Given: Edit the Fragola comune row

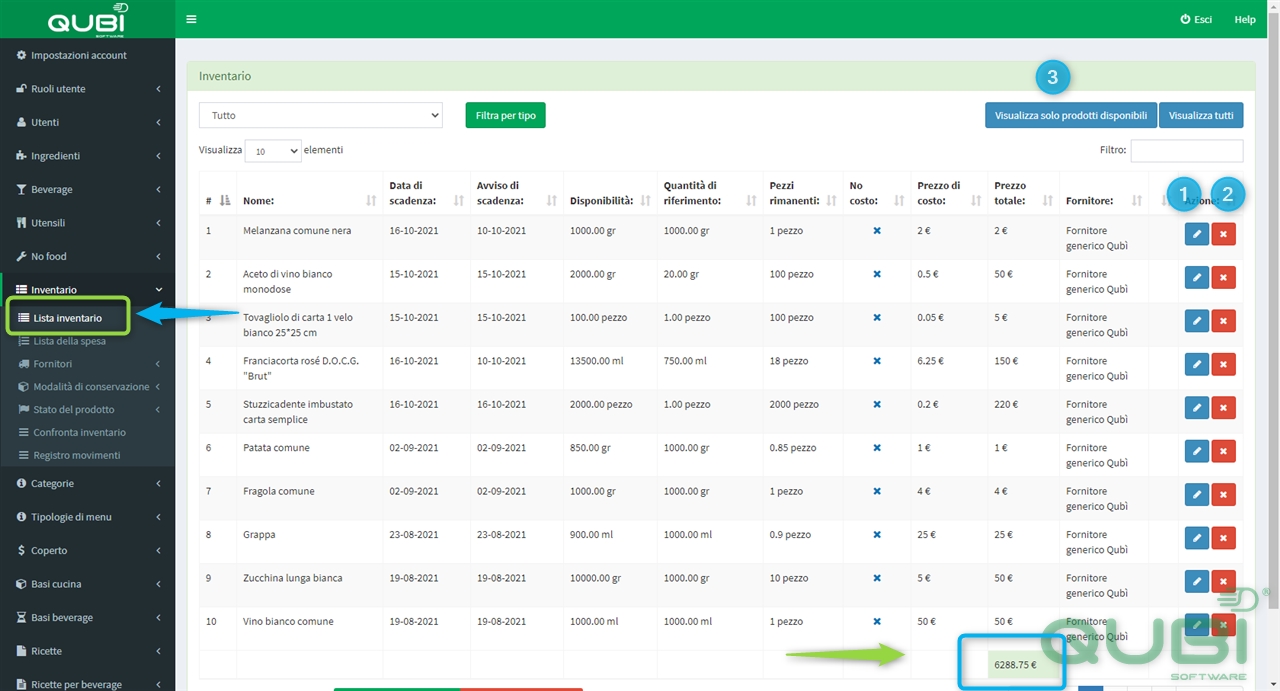Looking at the screenshot, I should [1196, 495].
